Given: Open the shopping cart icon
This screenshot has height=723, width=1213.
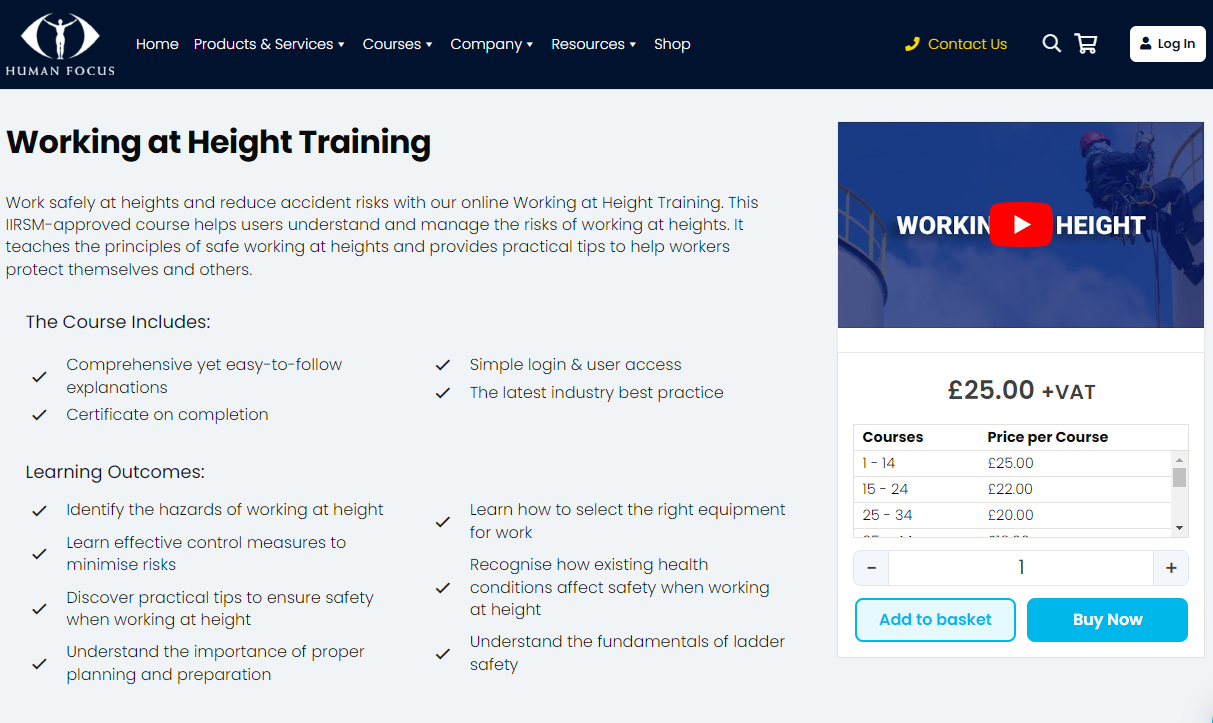Looking at the screenshot, I should pos(1085,44).
